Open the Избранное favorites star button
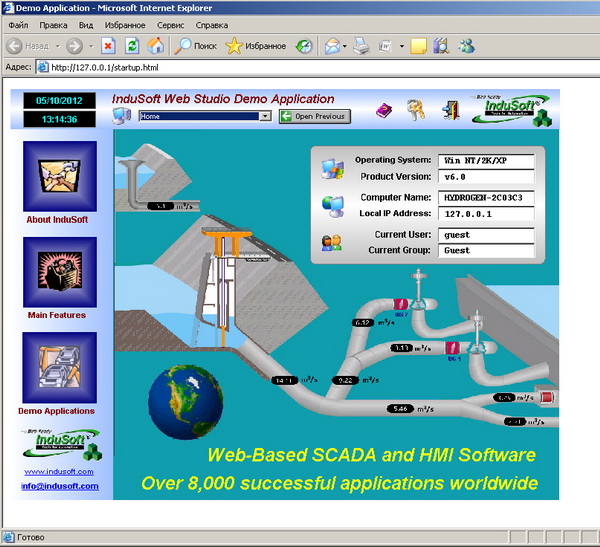This screenshot has height=547, width=600. tap(256, 46)
